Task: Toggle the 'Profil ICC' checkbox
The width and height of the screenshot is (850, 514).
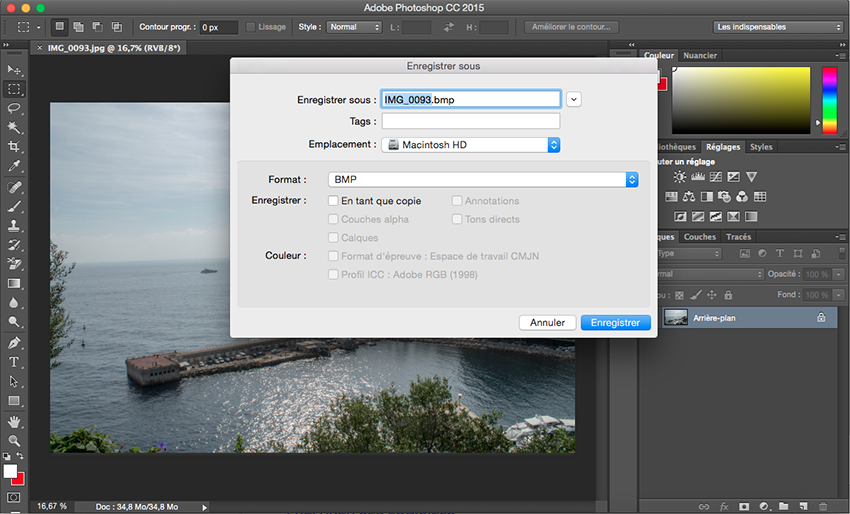Action: point(334,274)
